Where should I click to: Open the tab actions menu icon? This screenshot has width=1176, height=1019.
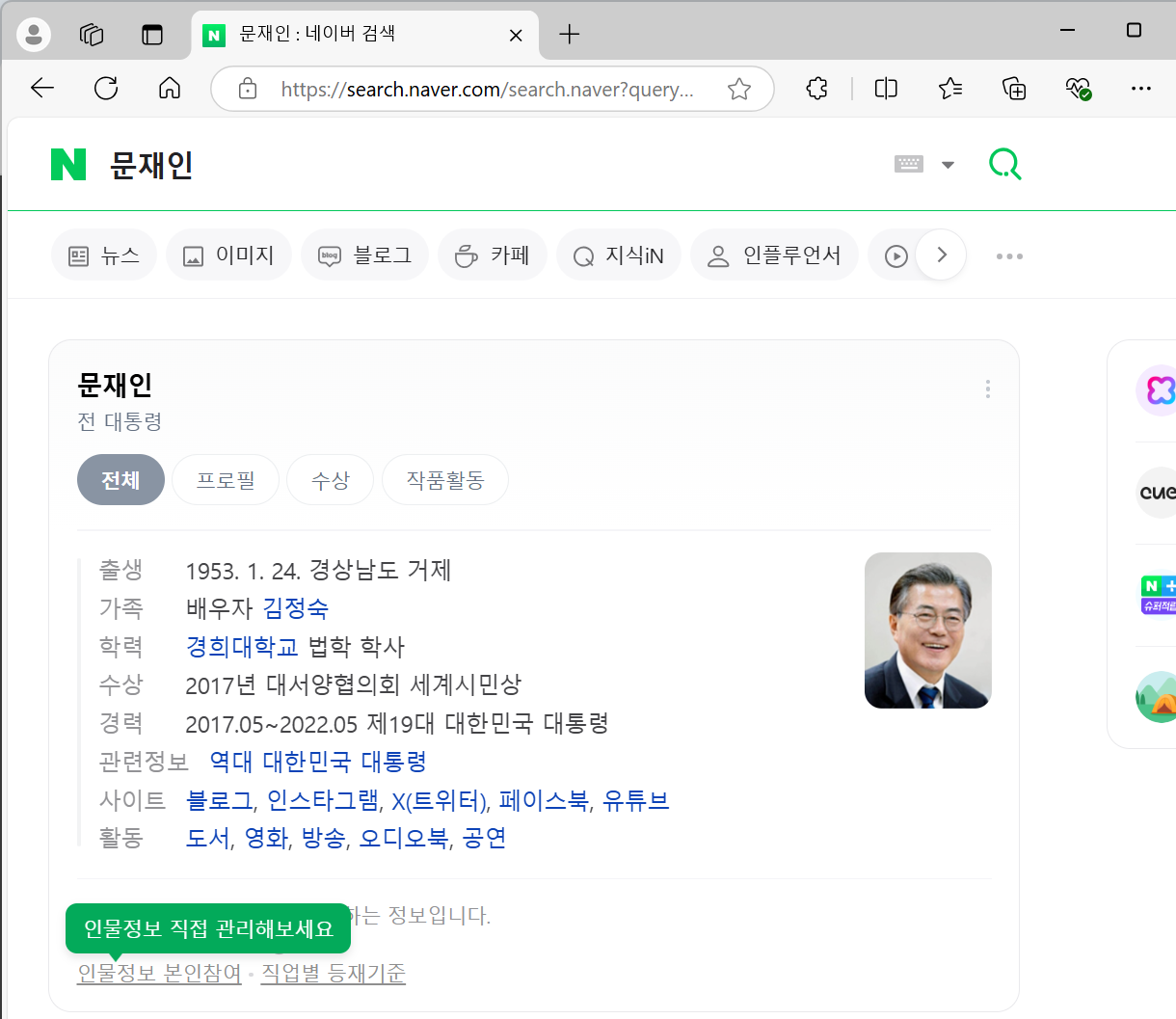[152, 35]
